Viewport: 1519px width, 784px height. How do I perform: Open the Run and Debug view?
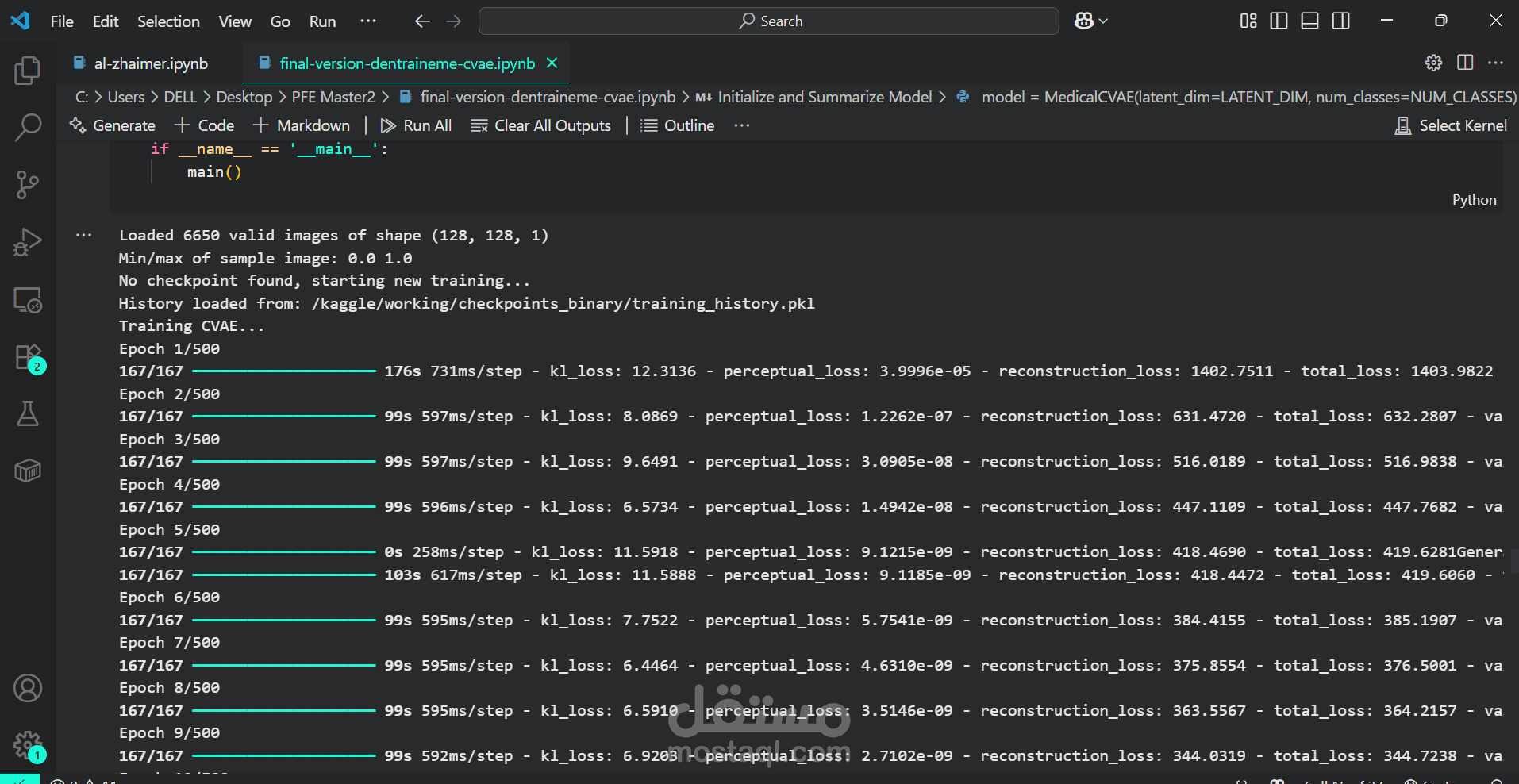coord(28,242)
